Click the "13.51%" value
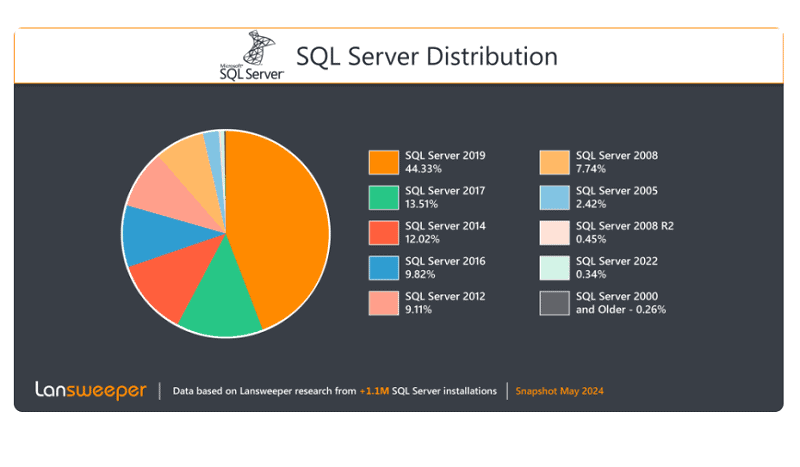Screen dimensions: 800x467 click(421, 204)
